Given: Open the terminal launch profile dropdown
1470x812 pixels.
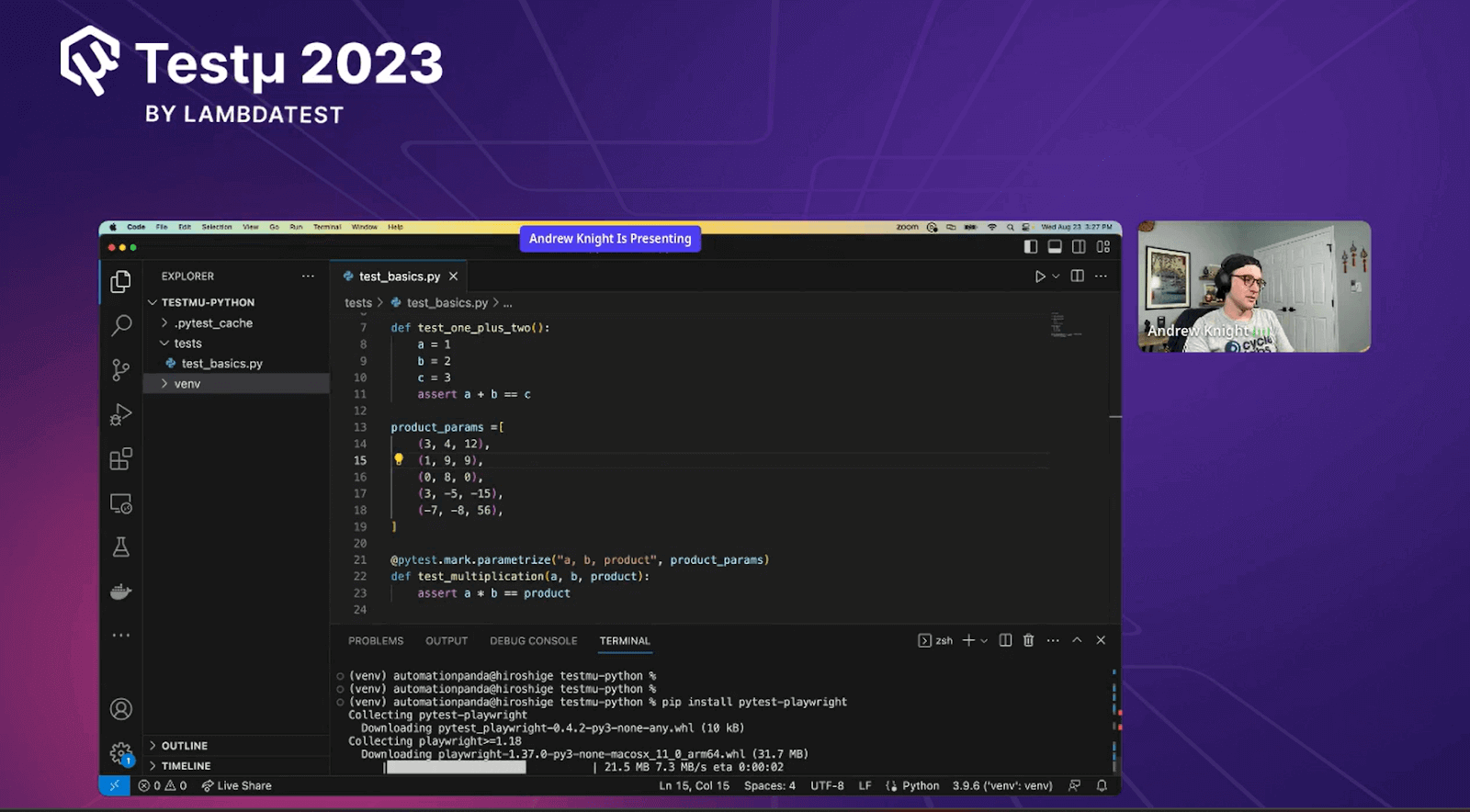Looking at the screenshot, I should 984,640.
